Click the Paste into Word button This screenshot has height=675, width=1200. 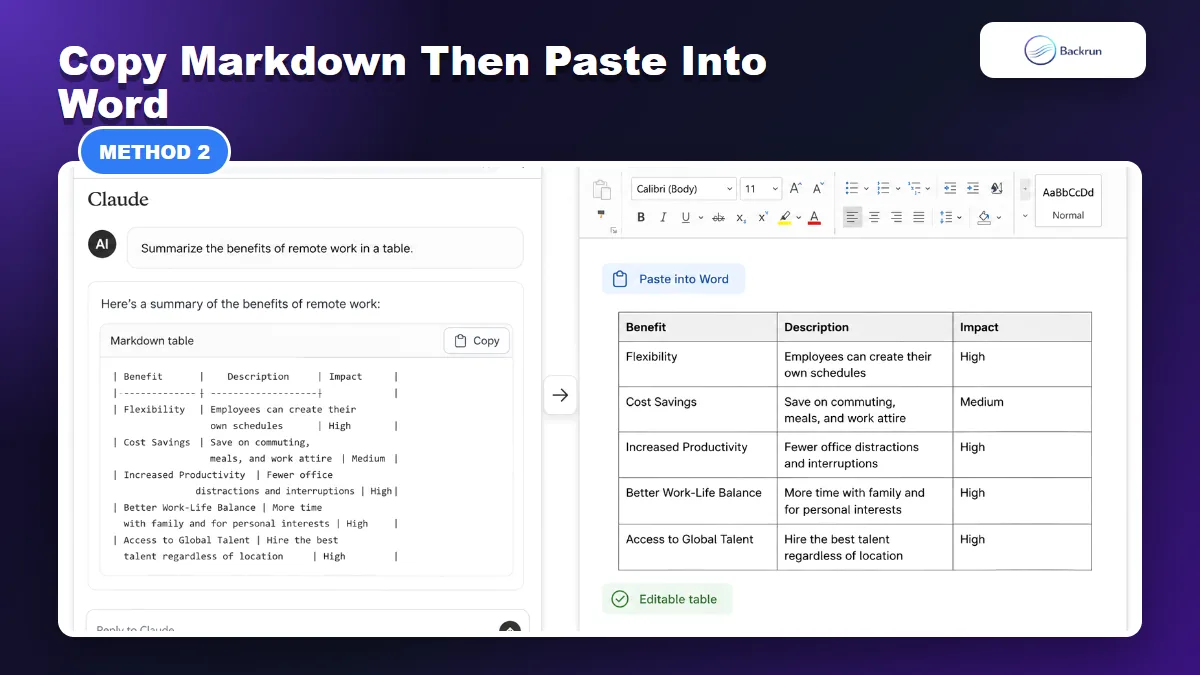[x=673, y=279]
